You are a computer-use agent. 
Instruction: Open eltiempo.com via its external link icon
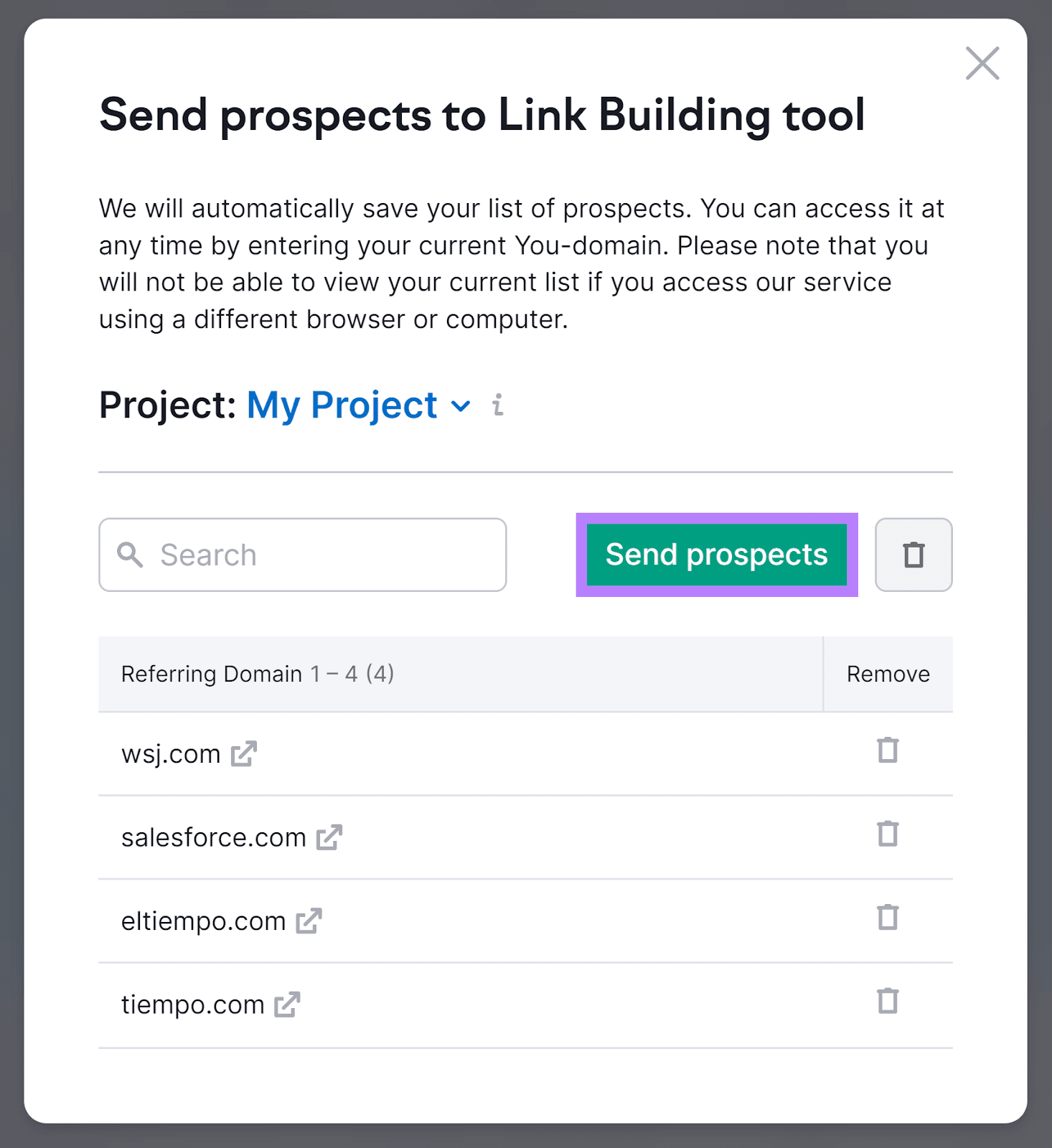pos(309,921)
